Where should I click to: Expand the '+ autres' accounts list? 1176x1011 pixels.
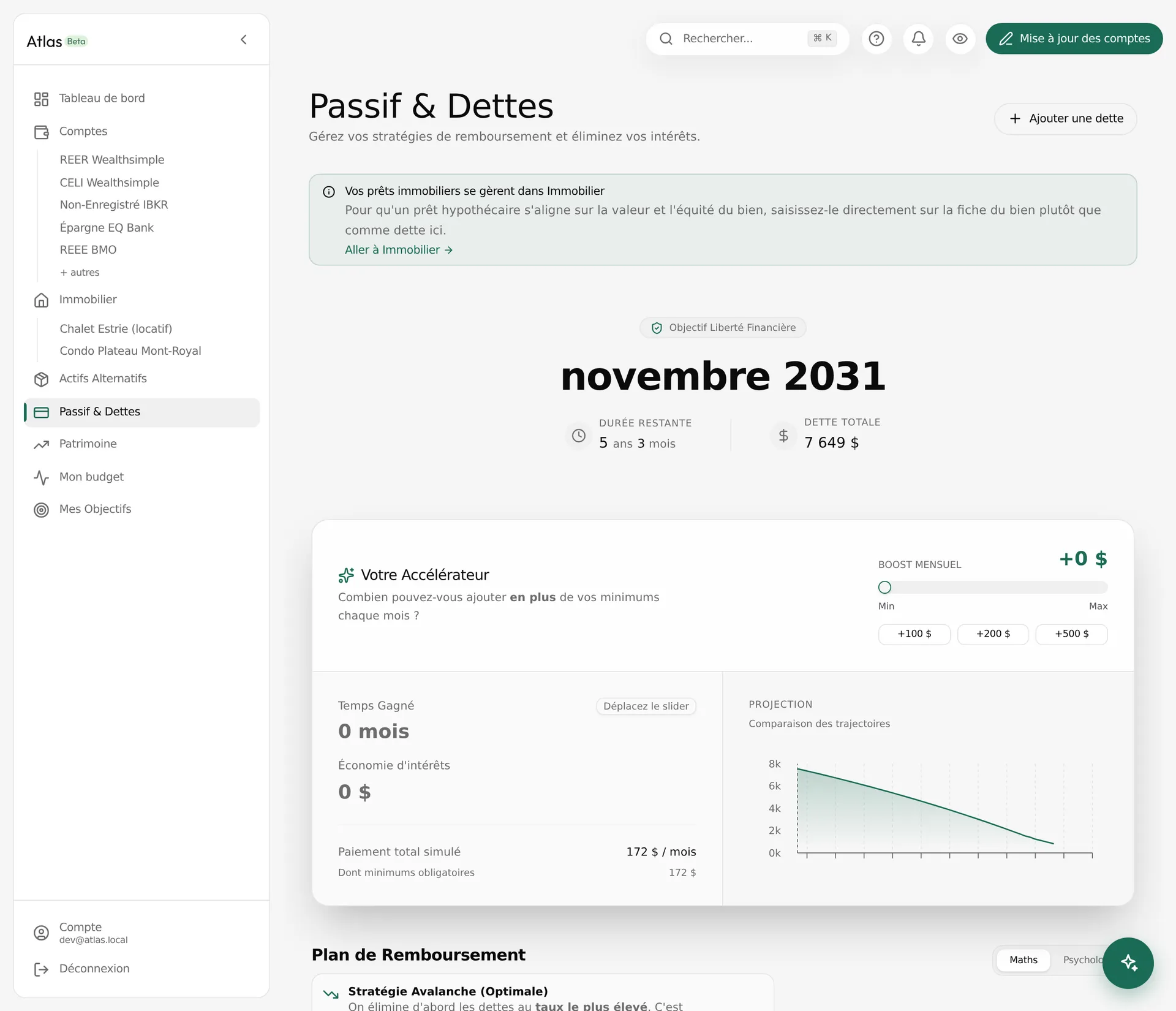[x=80, y=273]
